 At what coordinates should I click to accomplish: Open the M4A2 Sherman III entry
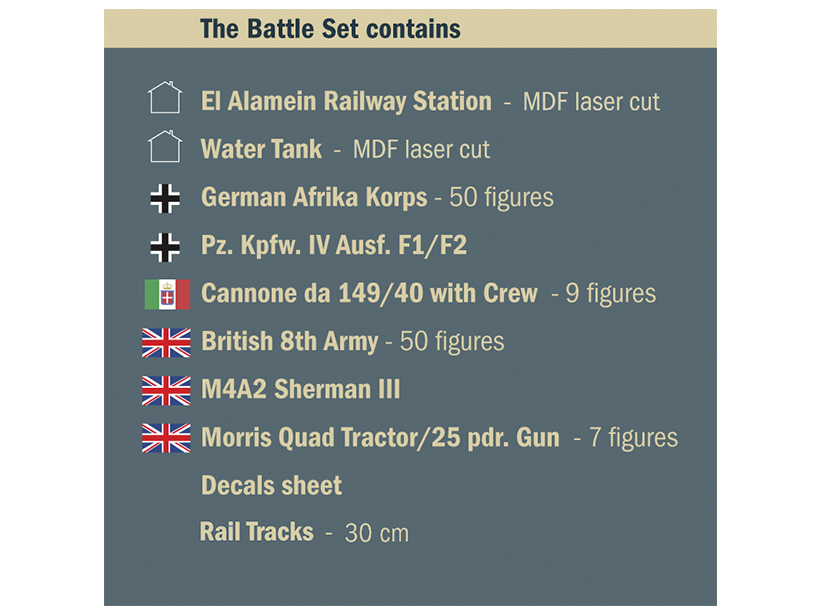click(x=300, y=390)
